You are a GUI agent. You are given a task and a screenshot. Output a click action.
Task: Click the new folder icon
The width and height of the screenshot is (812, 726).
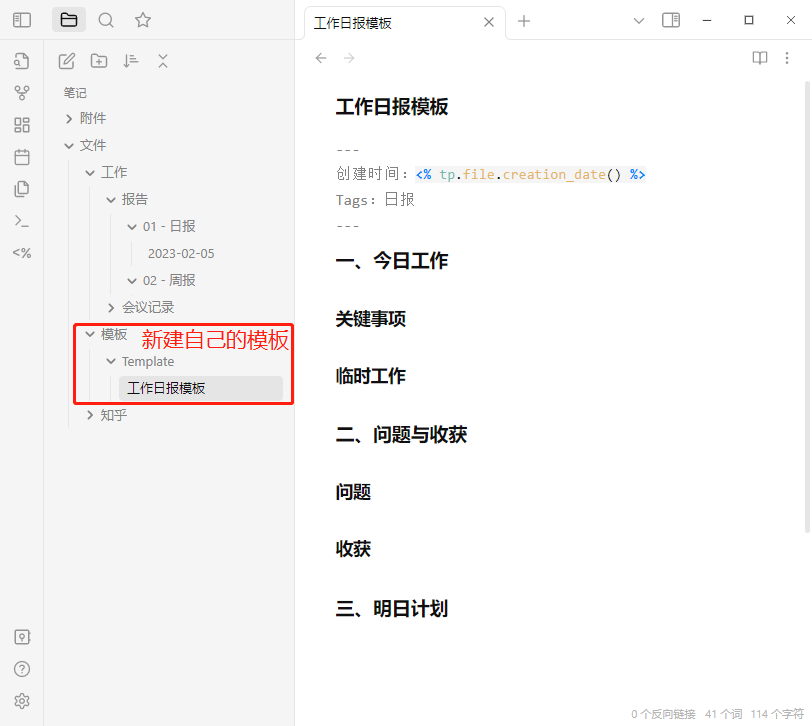(99, 61)
